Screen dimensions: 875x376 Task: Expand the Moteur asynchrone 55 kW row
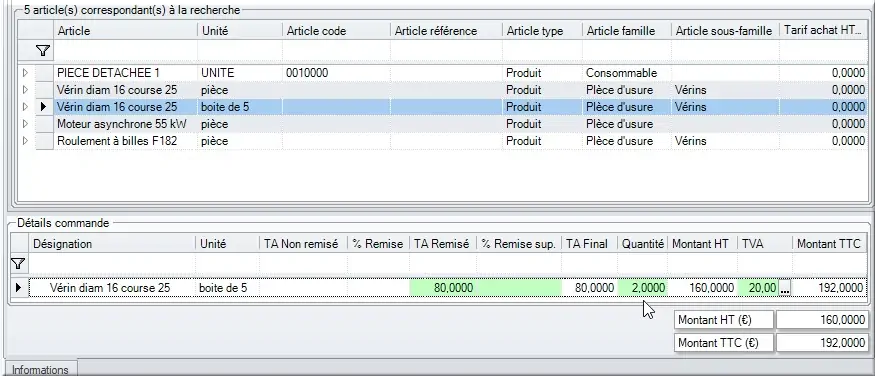tap(25, 124)
